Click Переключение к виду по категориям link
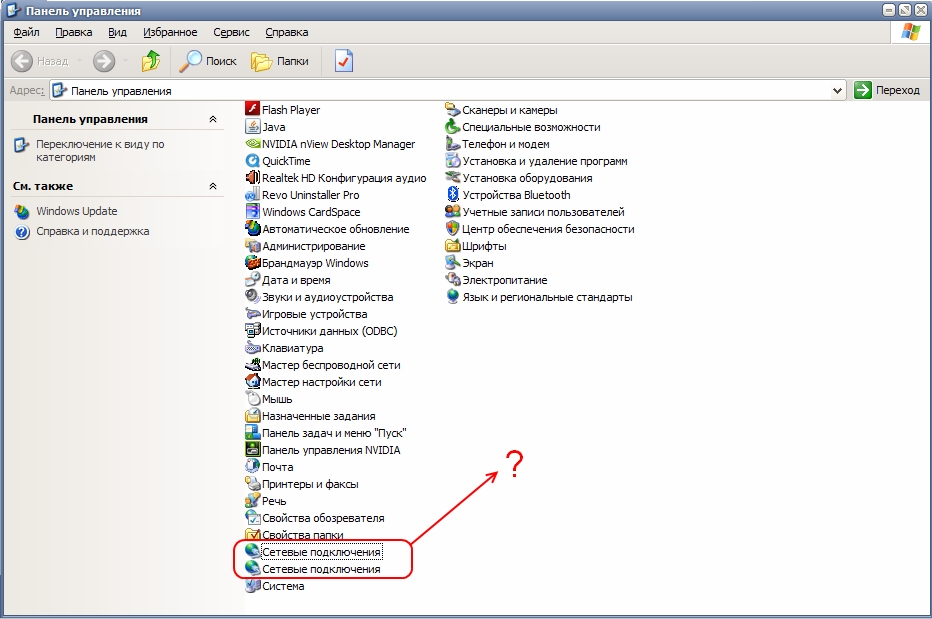This screenshot has height=619, width=932. pos(99,150)
